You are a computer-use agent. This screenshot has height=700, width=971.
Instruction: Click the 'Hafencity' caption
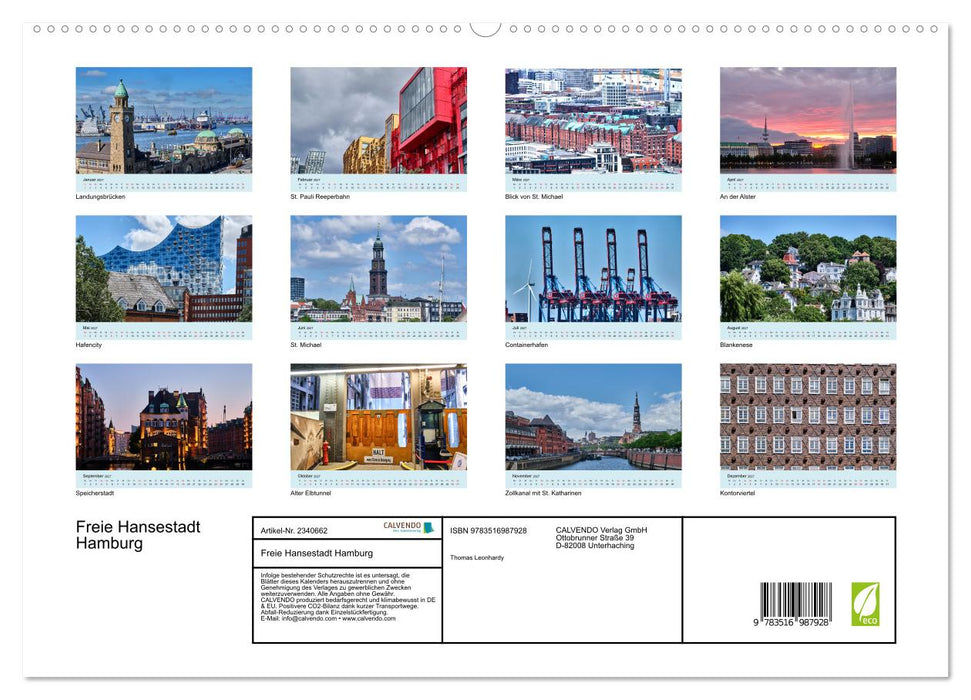pos(89,345)
